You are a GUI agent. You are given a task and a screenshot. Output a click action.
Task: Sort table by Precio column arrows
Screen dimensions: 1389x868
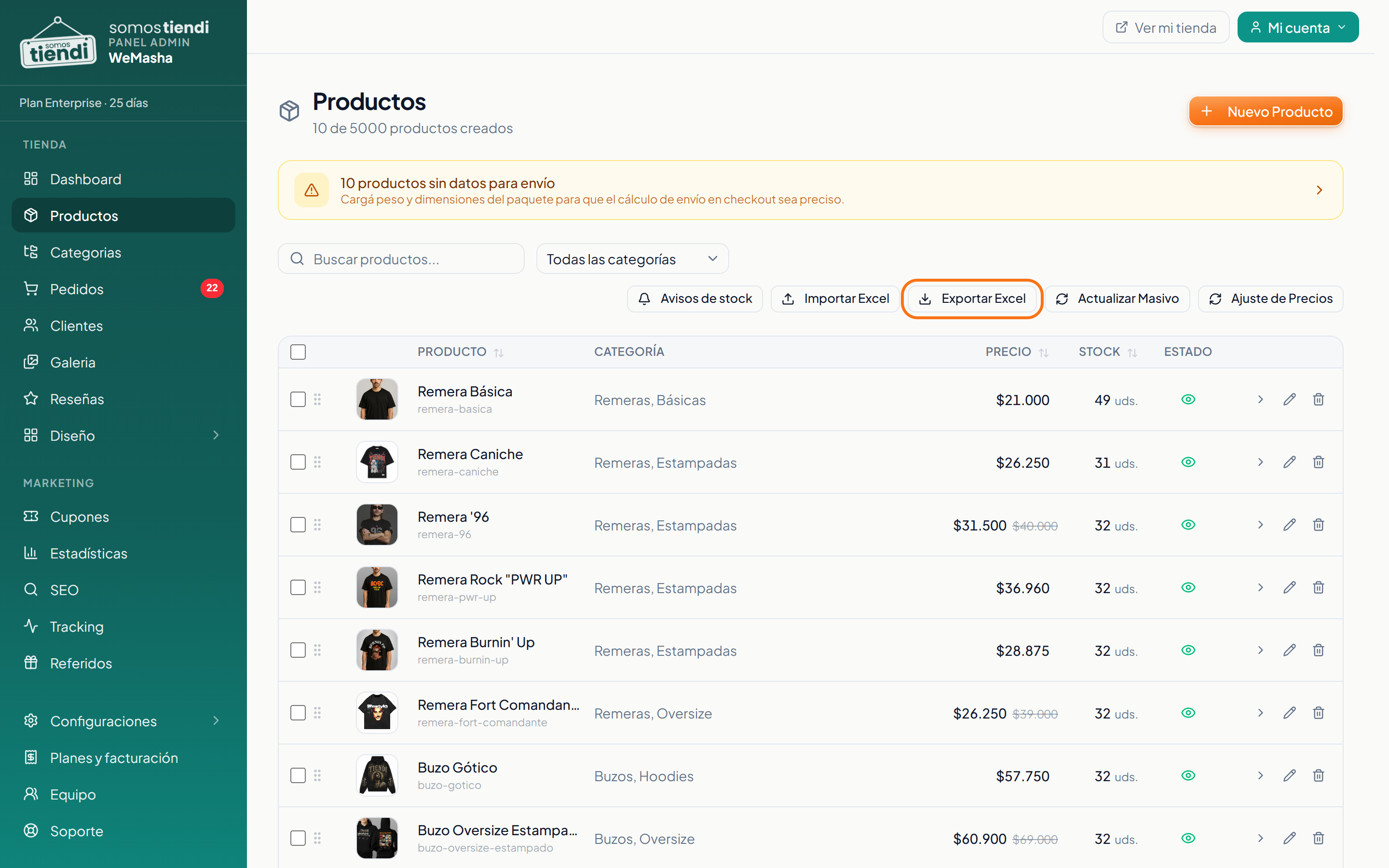pyautogui.click(x=1044, y=353)
